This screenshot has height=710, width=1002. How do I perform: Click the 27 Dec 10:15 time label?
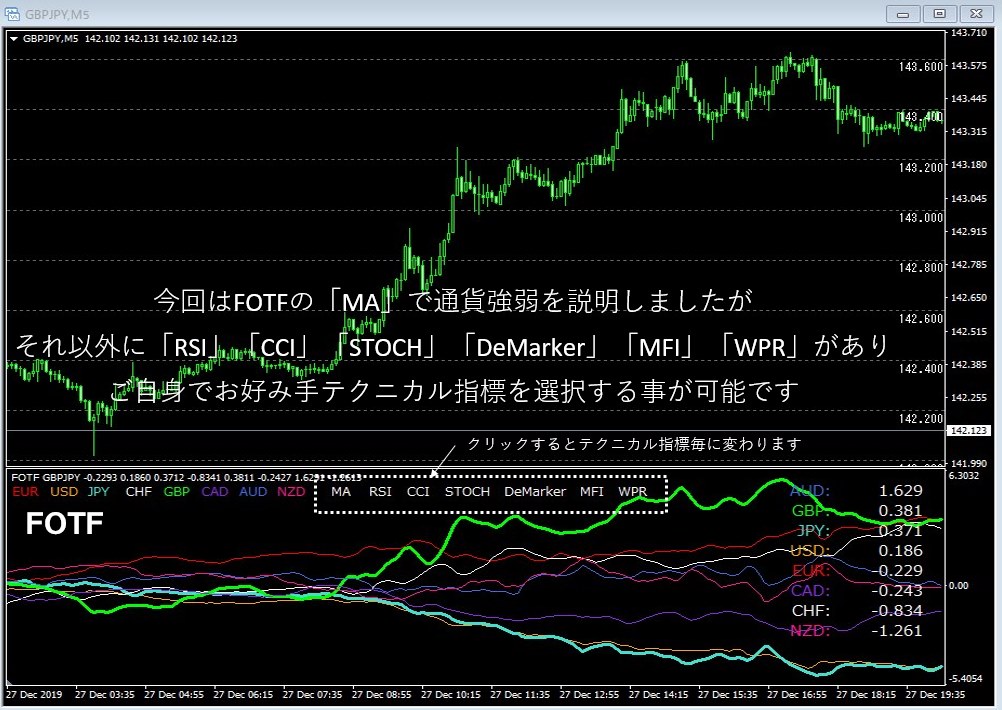click(451, 694)
